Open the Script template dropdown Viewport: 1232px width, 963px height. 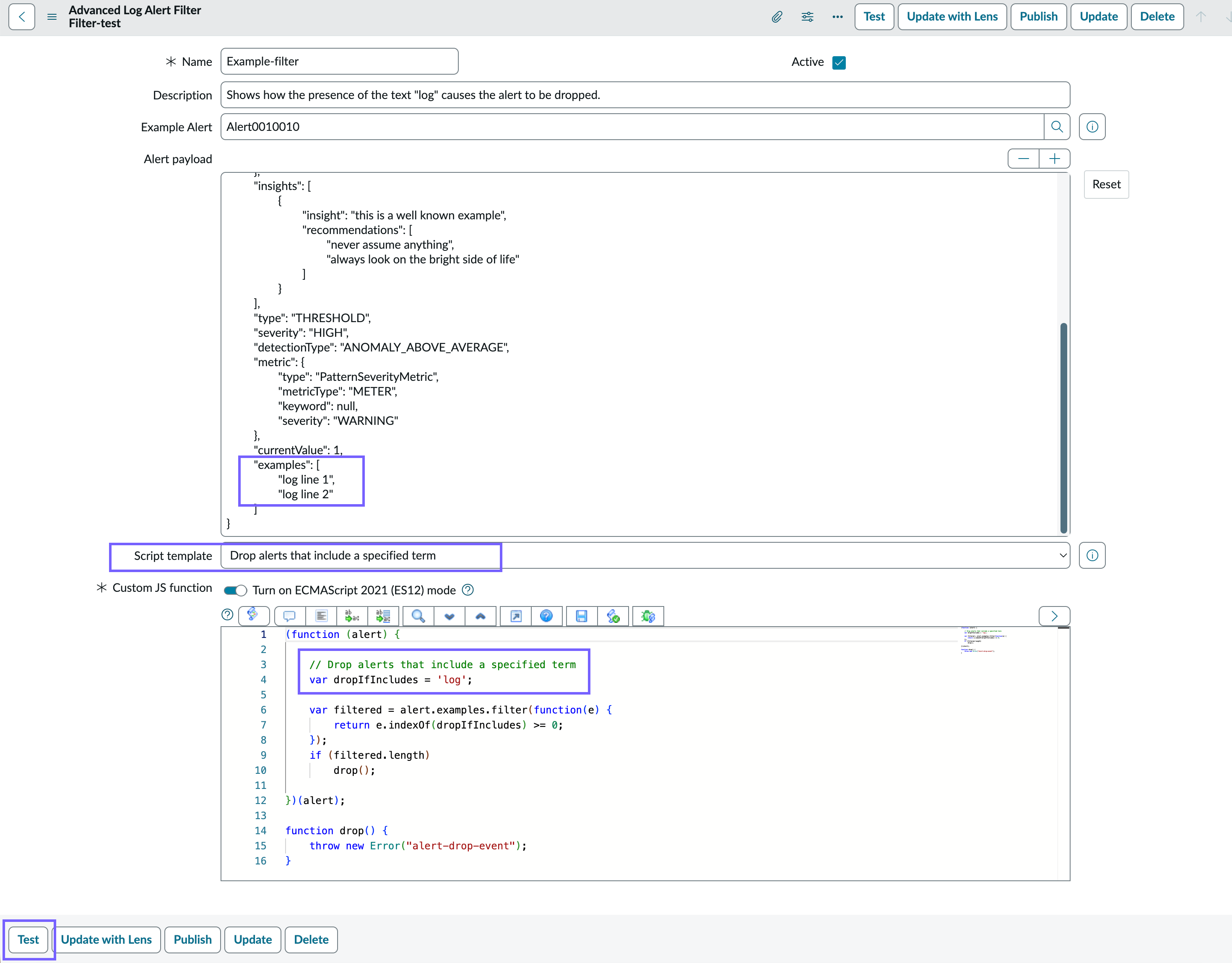[x=645, y=556]
